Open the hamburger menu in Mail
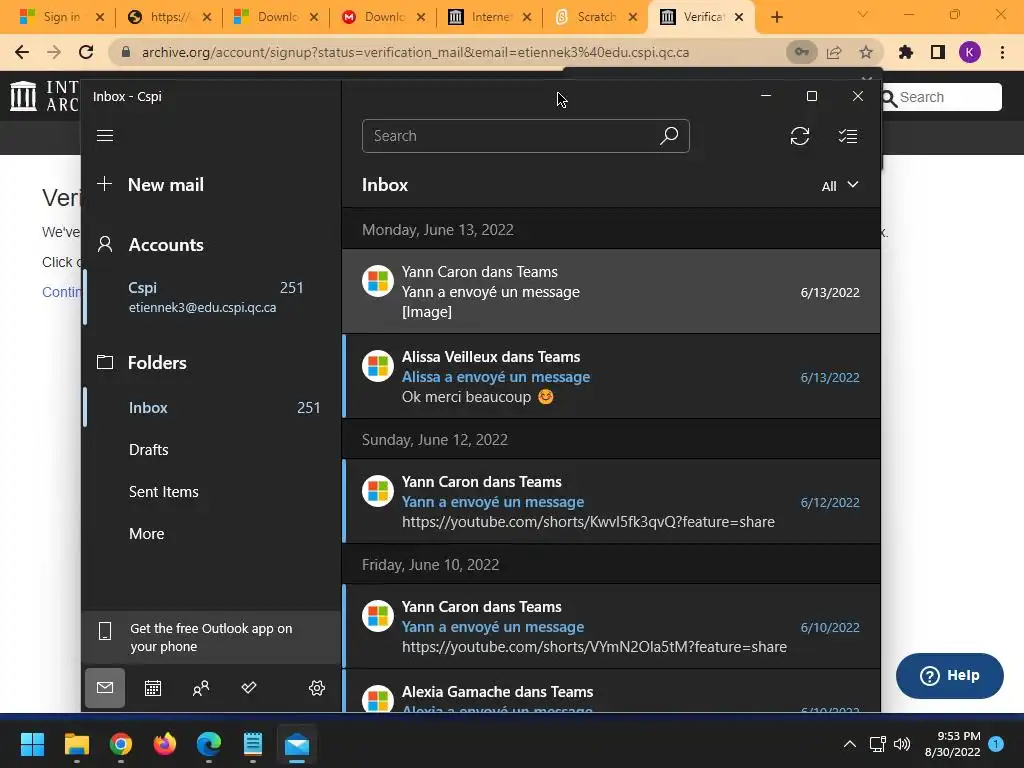This screenshot has width=1024, height=768. [x=104, y=135]
